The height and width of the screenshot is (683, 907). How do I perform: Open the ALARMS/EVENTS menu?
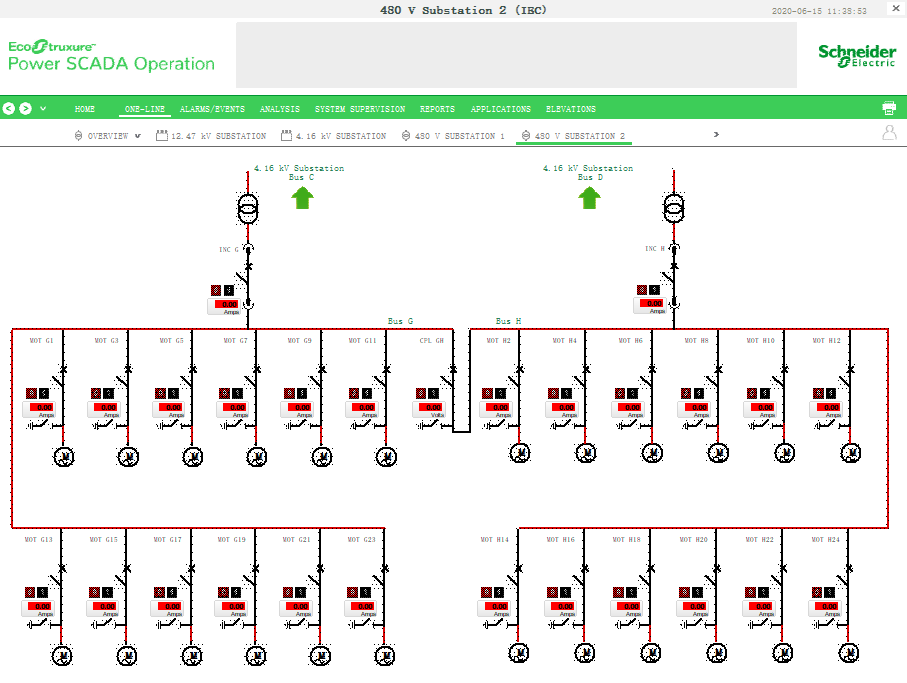click(x=212, y=109)
